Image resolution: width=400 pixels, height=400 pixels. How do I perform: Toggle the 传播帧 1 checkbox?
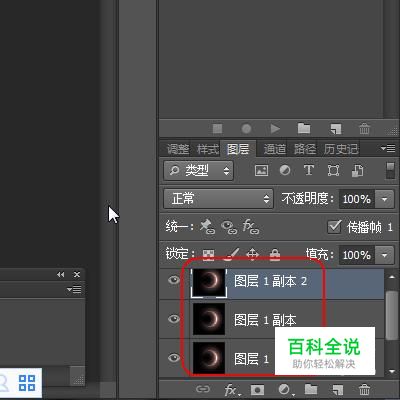[x=334, y=227]
